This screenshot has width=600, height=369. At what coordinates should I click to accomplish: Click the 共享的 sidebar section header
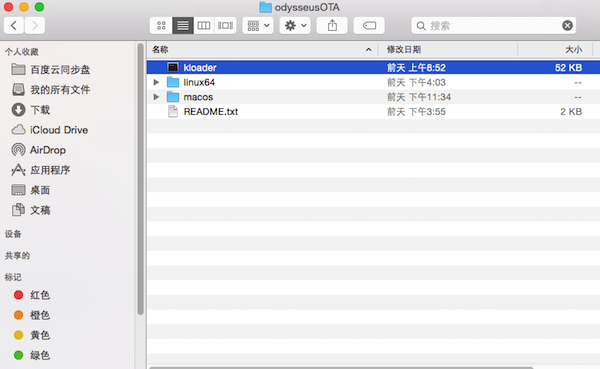click(17, 256)
